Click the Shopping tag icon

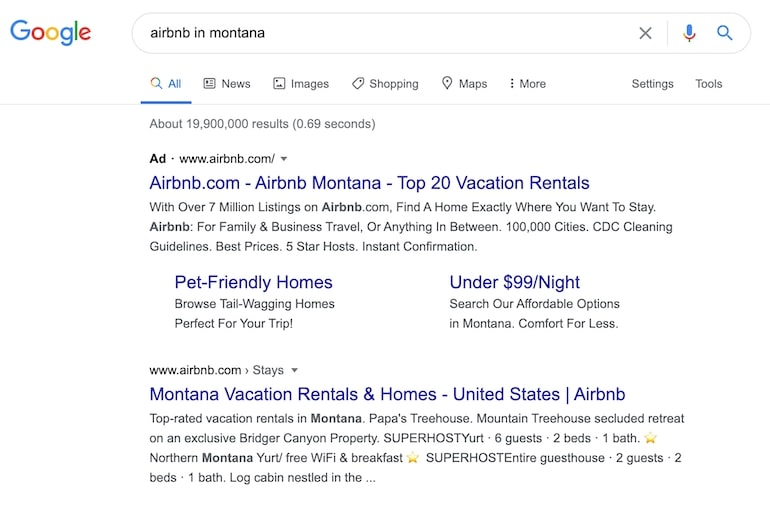point(357,84)
